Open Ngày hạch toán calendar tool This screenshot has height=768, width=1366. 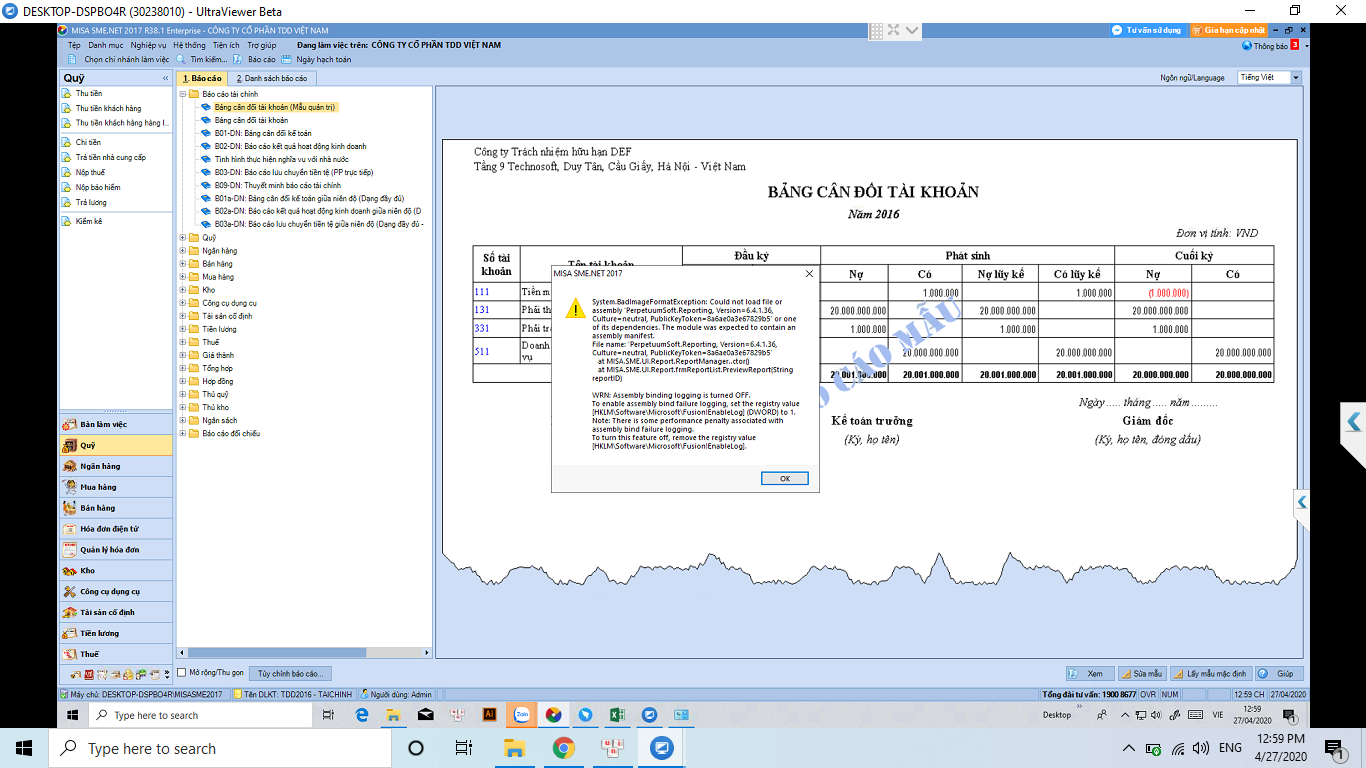tap(316, 60)
